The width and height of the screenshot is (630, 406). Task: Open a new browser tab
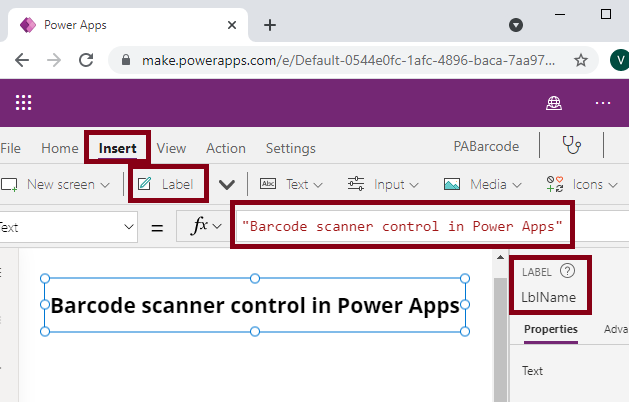point(270,25)
